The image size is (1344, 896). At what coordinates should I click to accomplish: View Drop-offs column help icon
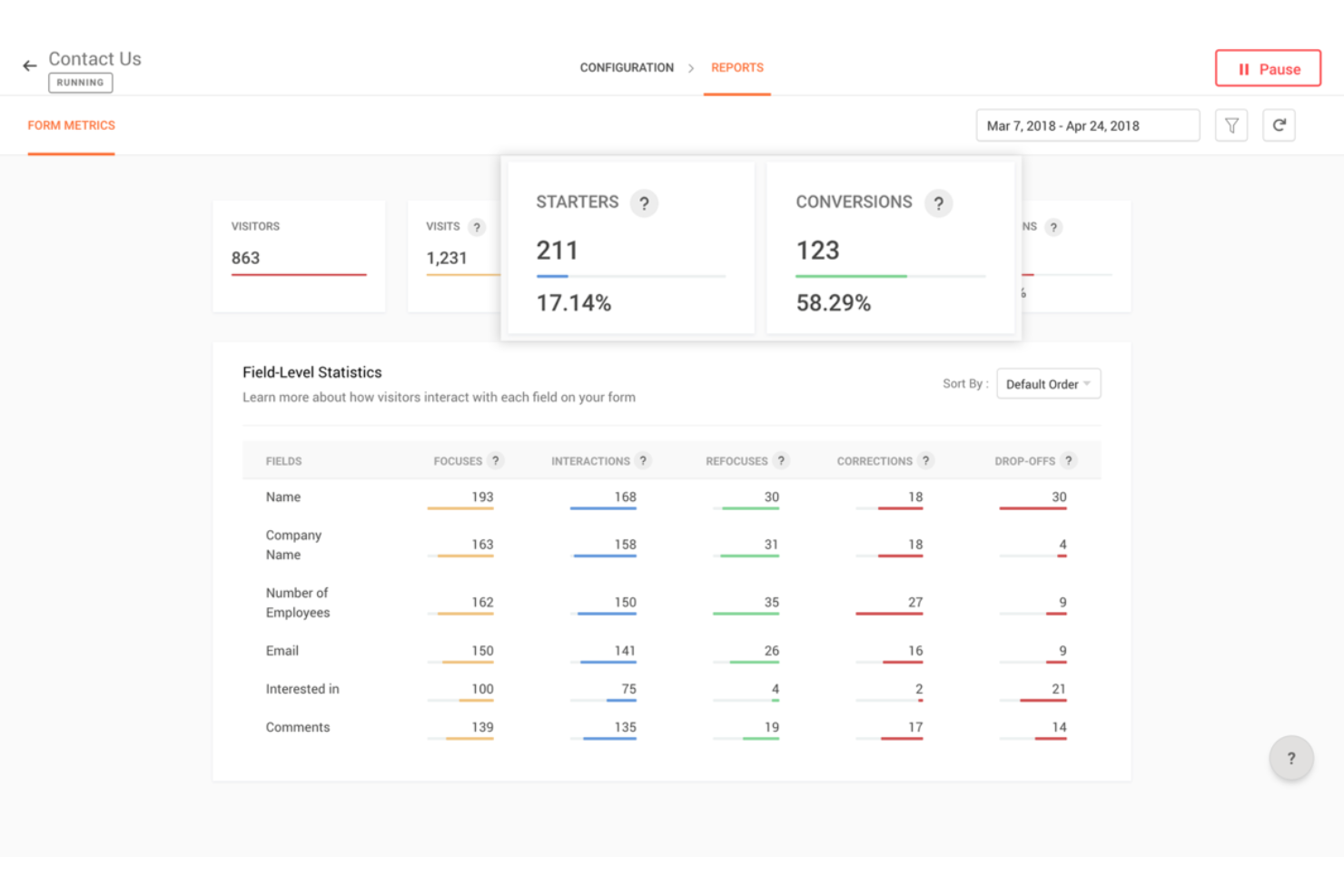(x=1068, y=460)
